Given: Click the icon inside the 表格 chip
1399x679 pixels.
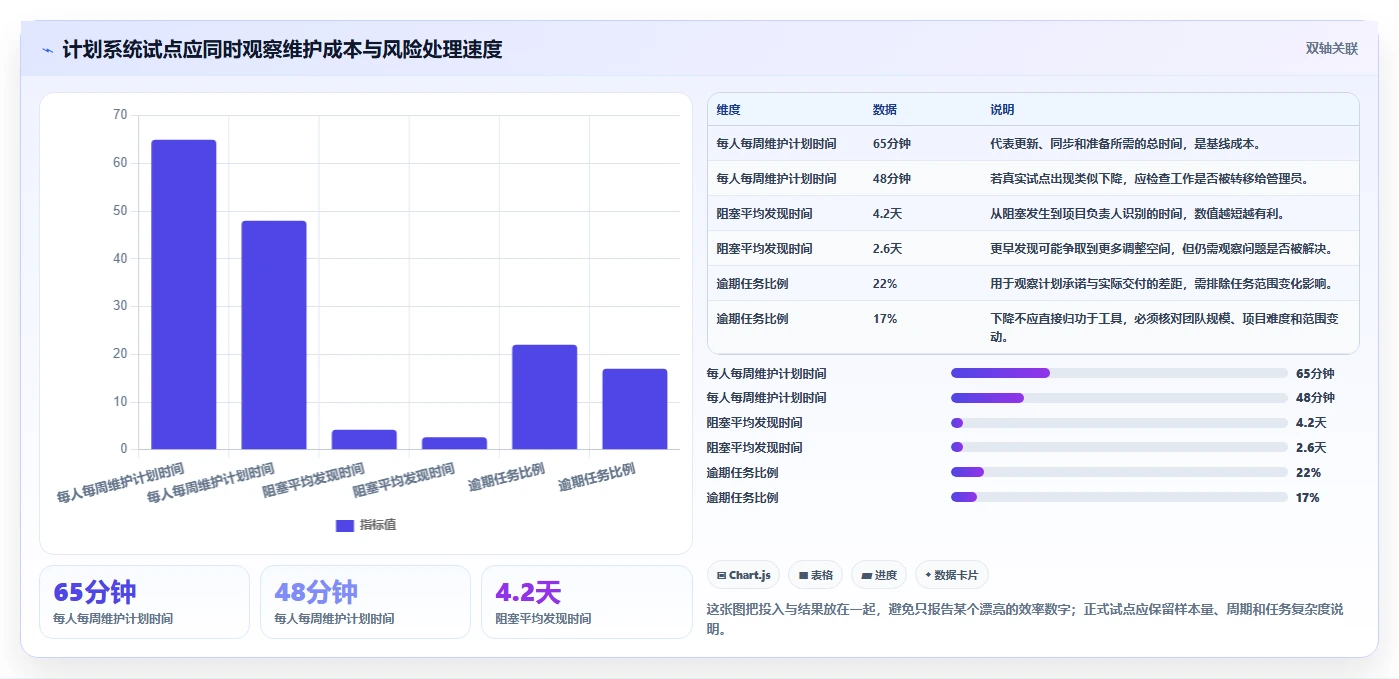Looking at the screenshot, I should (803, 575).
